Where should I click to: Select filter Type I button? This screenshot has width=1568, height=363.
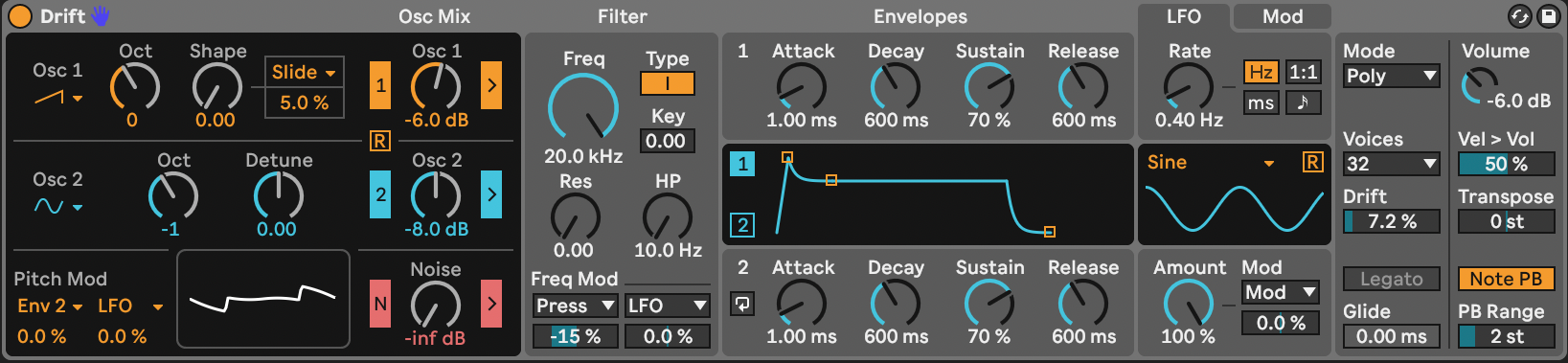[668, 83]
